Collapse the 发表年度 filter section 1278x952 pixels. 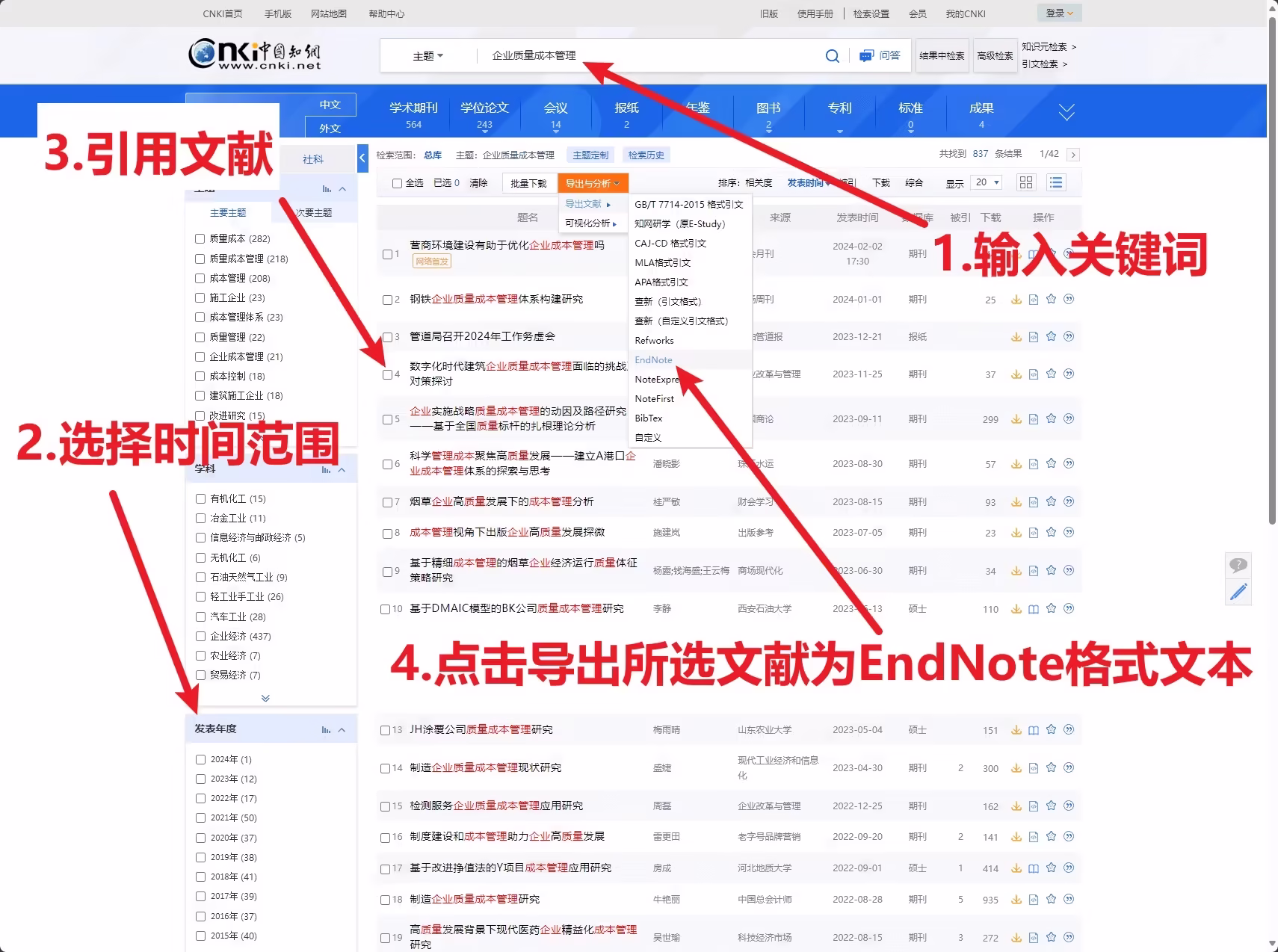[342, 729]
